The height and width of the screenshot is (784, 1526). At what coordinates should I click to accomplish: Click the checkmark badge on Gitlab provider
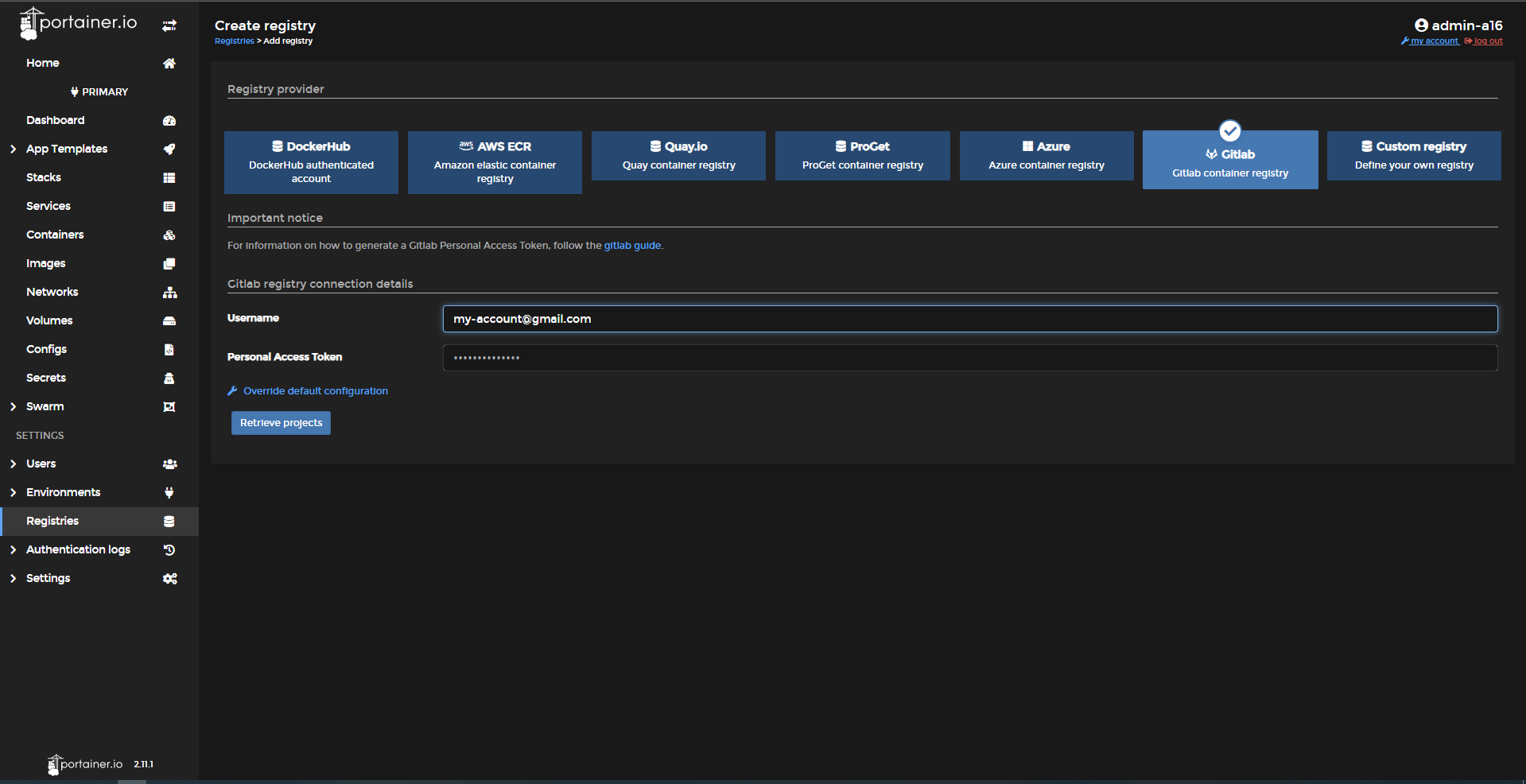click(1230, 130)
